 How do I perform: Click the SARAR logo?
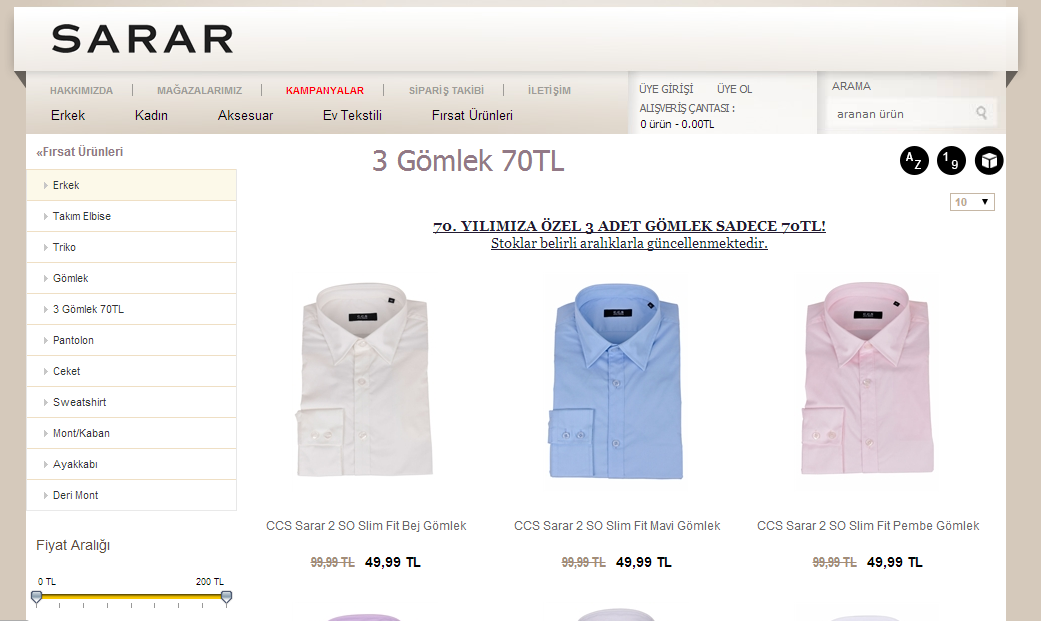143,39
